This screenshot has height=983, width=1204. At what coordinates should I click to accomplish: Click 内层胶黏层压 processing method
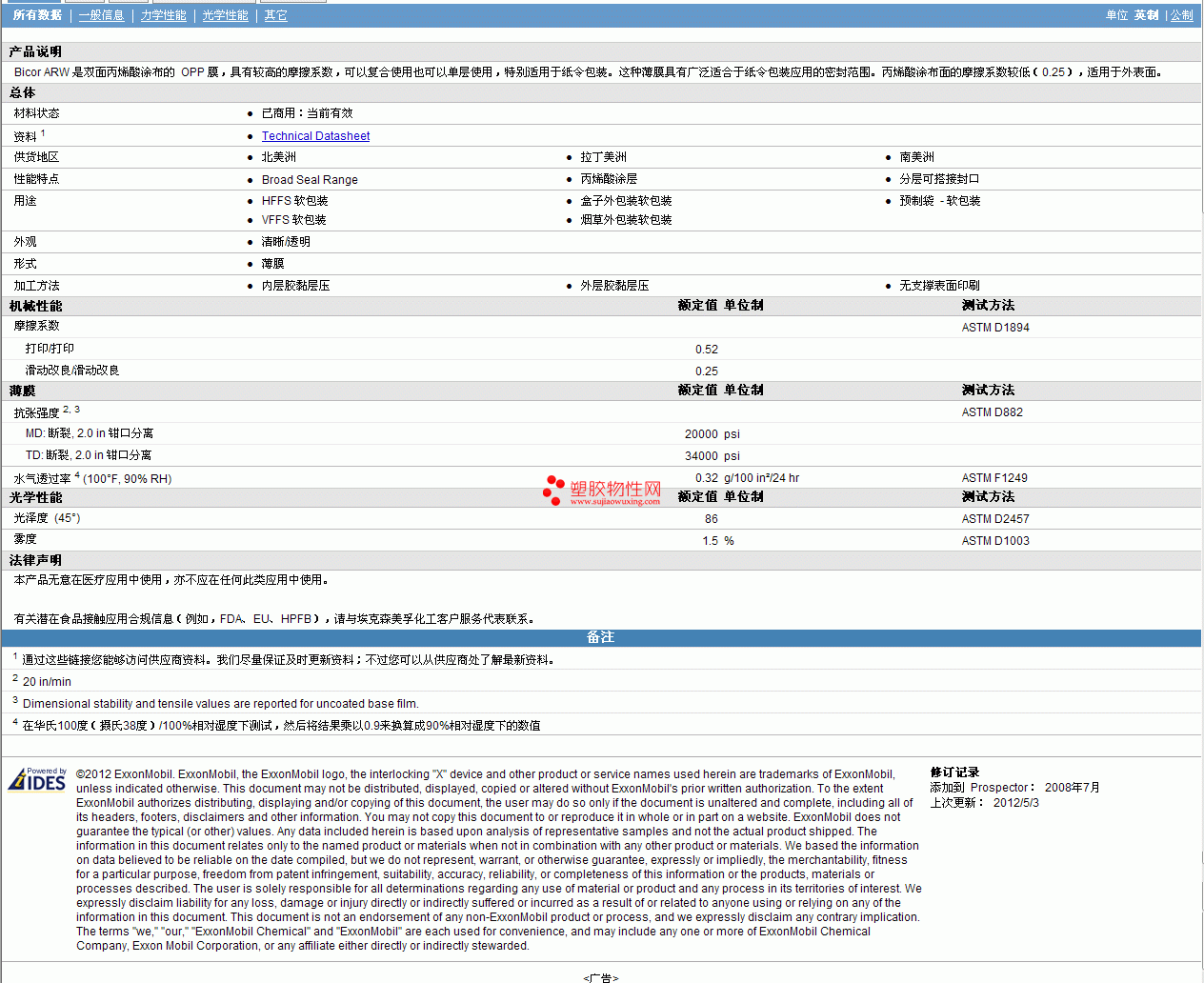pos(296,286)
